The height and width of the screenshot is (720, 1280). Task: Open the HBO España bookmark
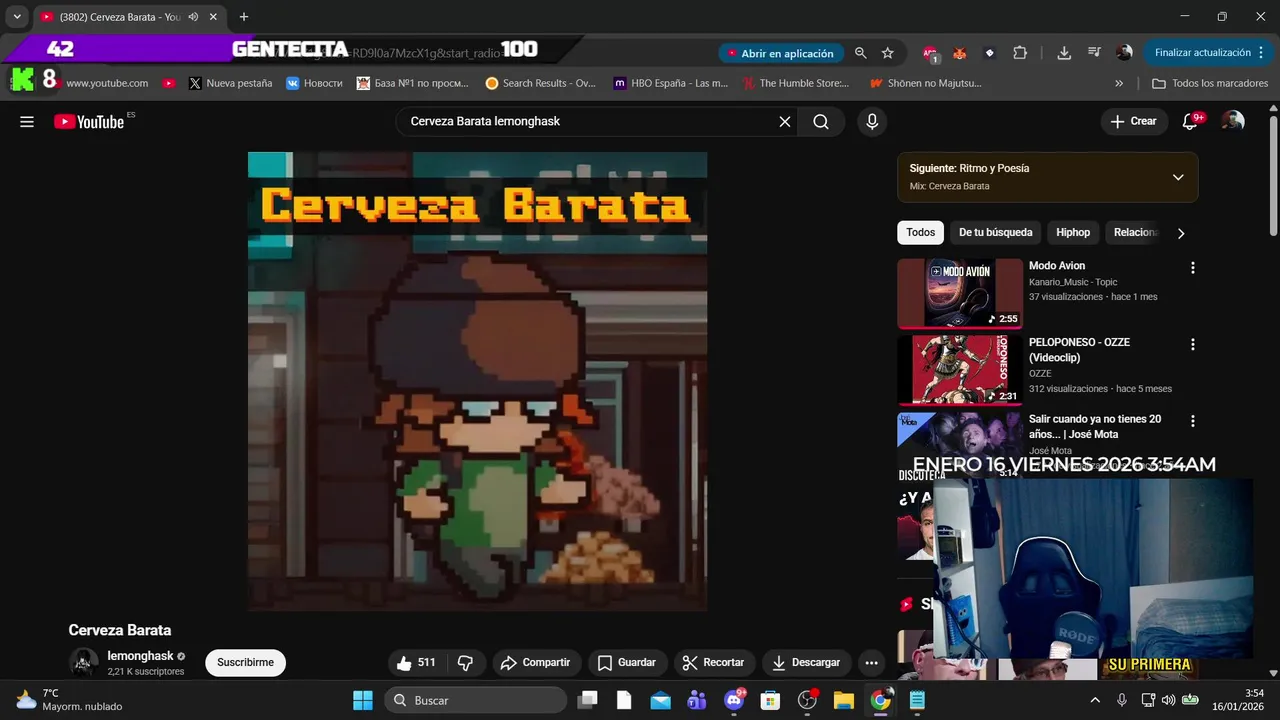[x=671, y=84]
